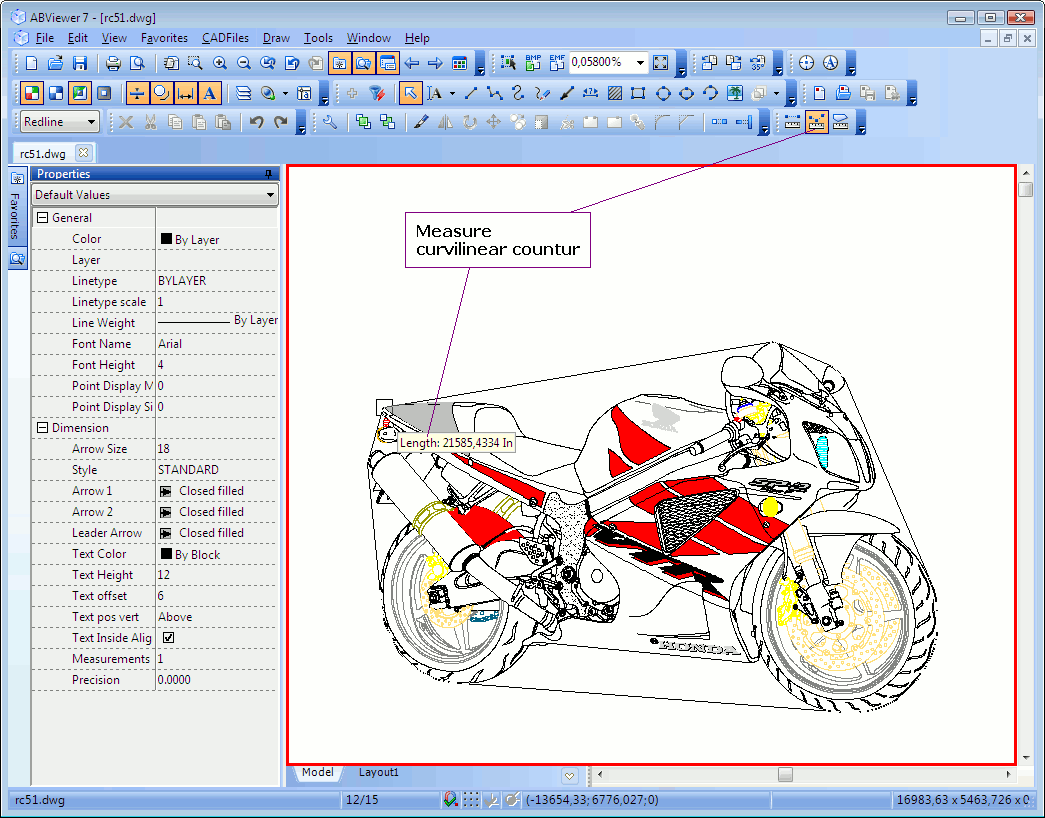1045x818 pixels.
Task: Switch to the Model tab
Action: point(317,772)
